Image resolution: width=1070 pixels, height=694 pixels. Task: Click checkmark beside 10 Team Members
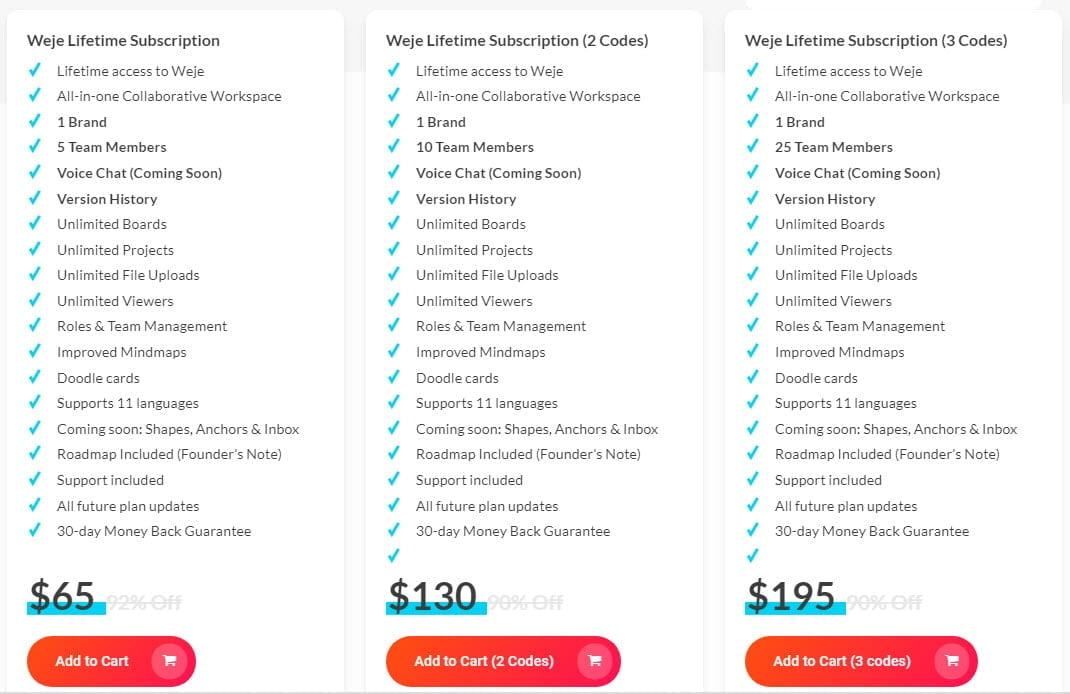[x=394, y=147]
